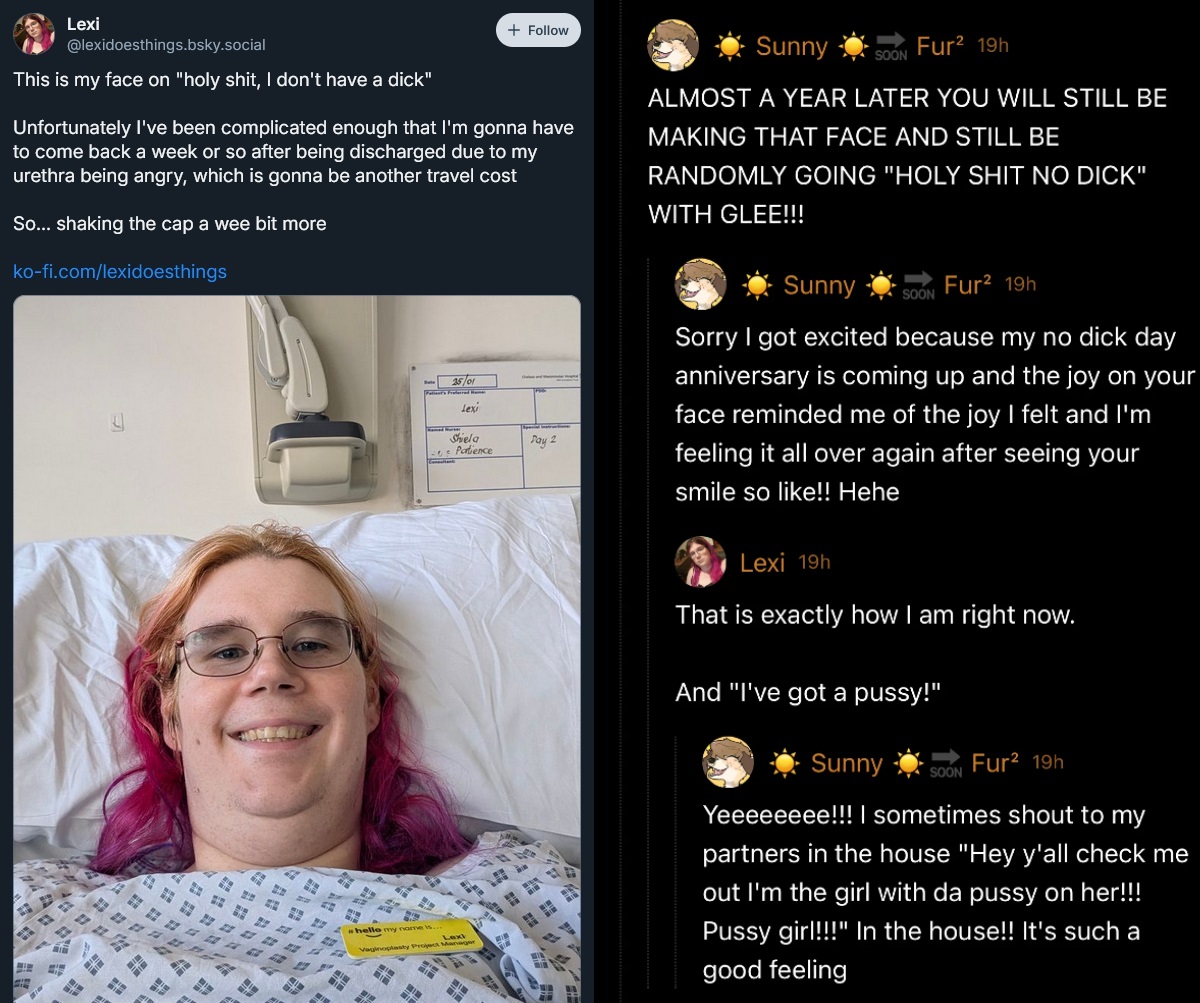Click the Sunny username on the "Yeeeeeeee" reply
1200x1003 pixels.
pyautogui.click(x=847, y=763)
